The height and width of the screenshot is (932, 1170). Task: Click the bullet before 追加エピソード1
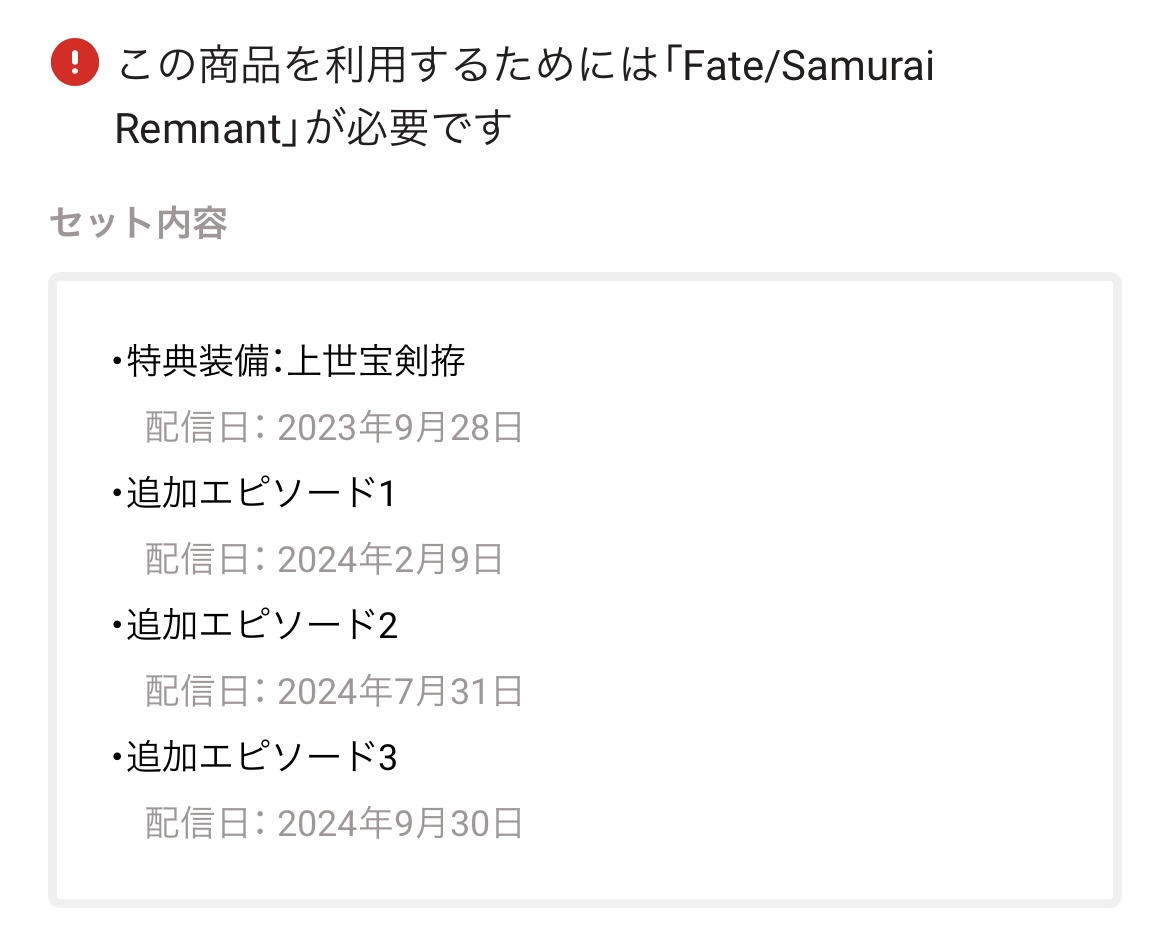pos(117,494)
